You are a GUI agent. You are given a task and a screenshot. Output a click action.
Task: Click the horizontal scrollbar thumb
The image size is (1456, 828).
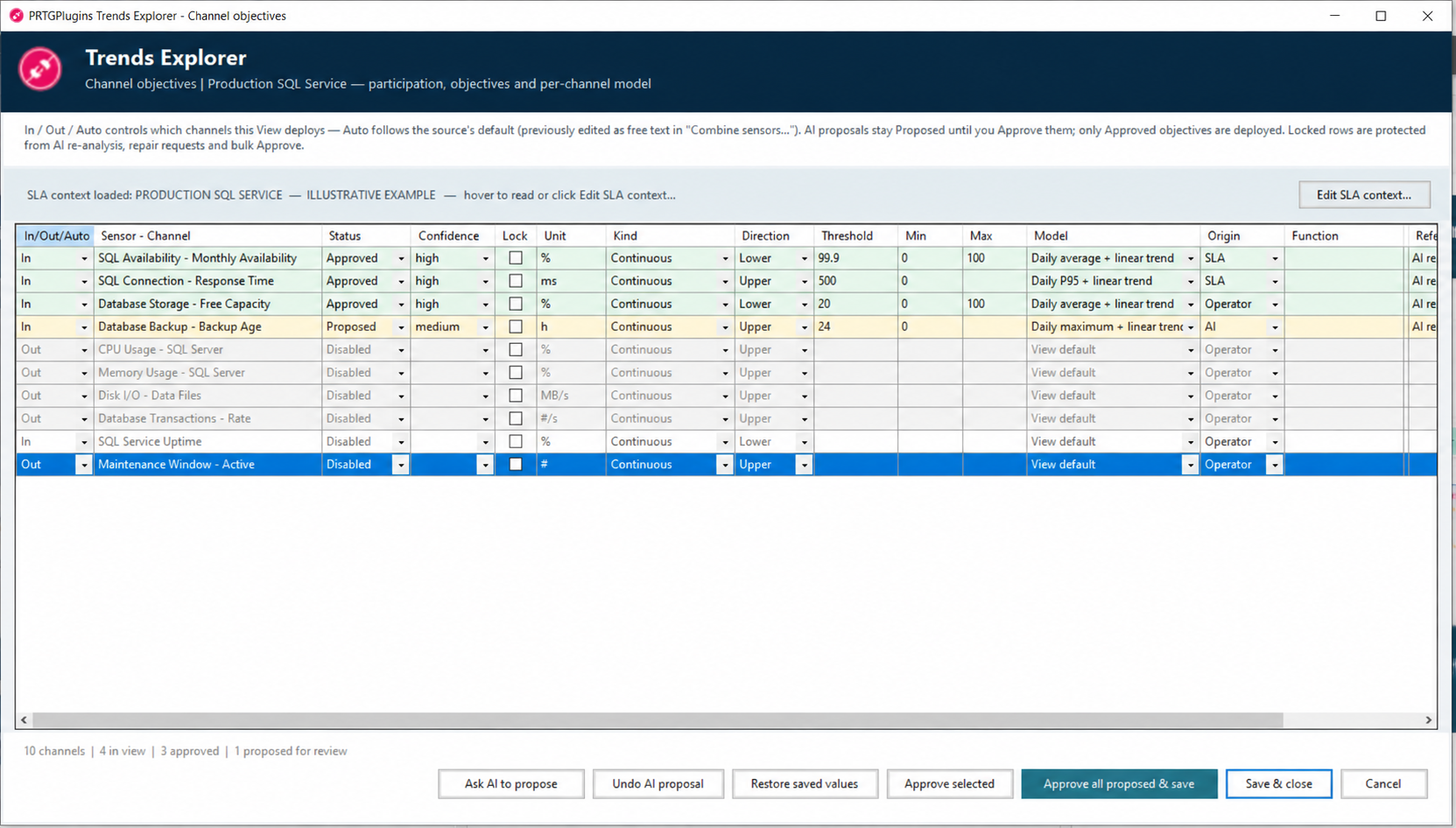coord(658,719)
